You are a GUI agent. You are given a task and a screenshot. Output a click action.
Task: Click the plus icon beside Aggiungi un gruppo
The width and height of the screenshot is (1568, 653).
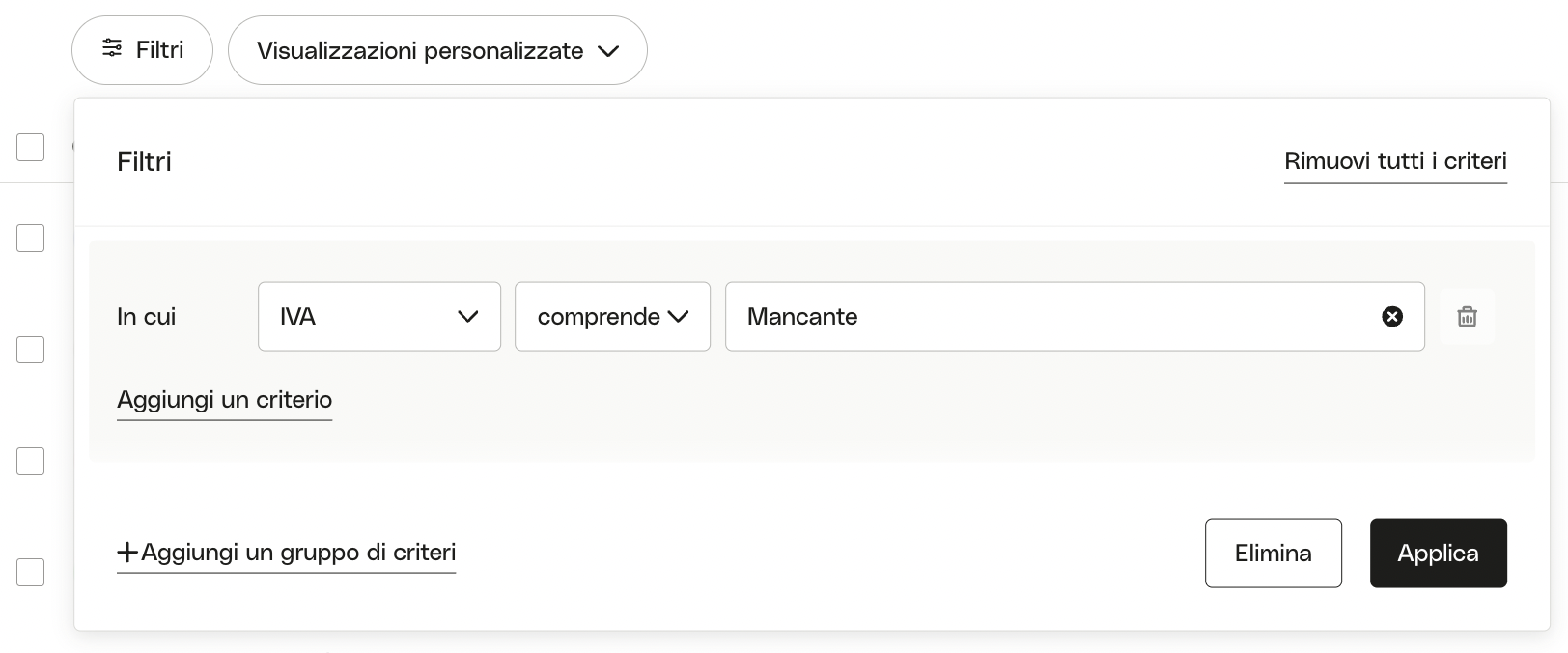[127, 553]
